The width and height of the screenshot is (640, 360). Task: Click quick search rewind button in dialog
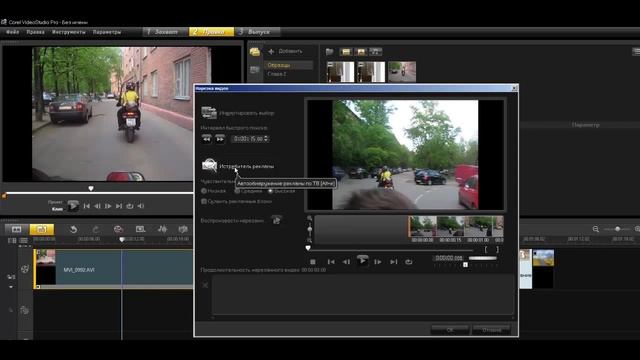tap(207, 139)
